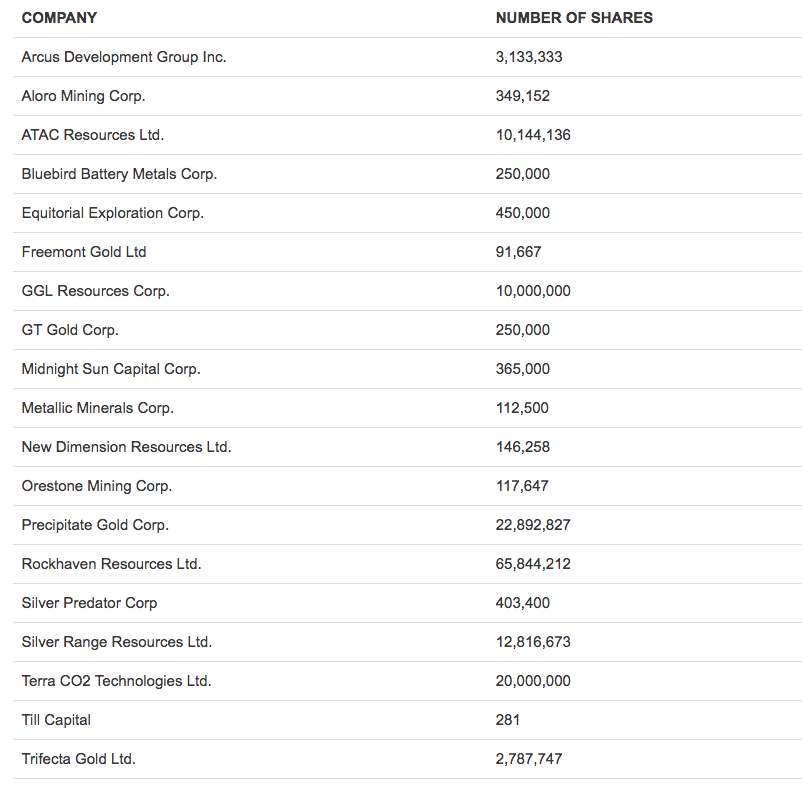Choose Bluebird Battery Metals Corp. row
Viewport: 802px width, 804px height.
407,174
